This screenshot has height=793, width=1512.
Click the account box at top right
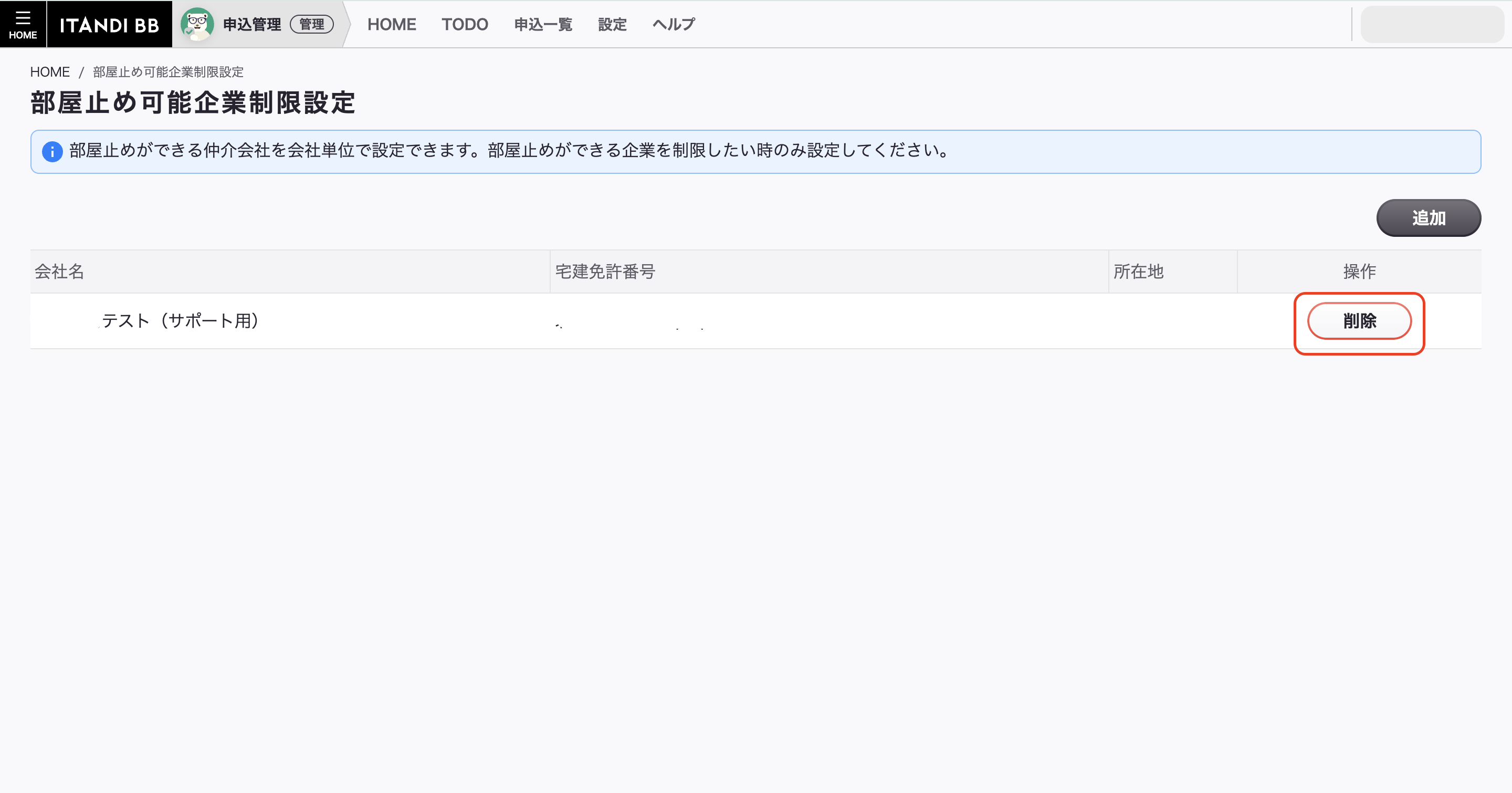coord(1432,24)
